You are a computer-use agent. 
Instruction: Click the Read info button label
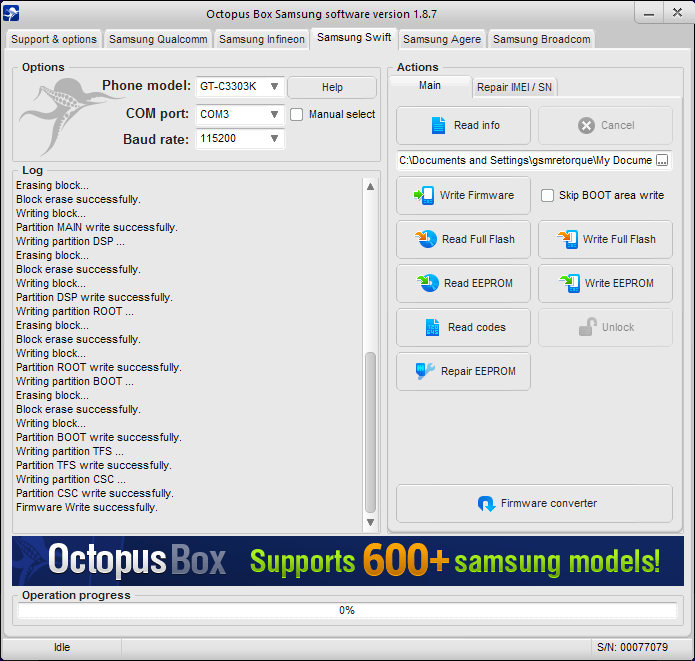pos(476,125)
